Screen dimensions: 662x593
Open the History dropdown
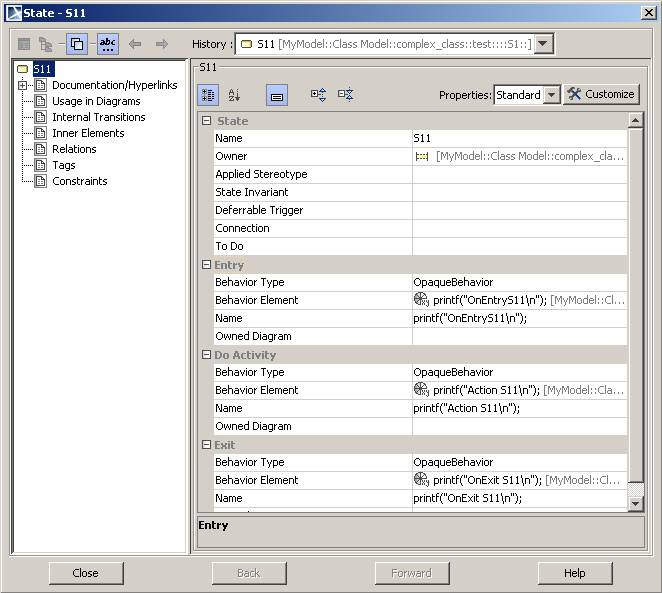543,44
